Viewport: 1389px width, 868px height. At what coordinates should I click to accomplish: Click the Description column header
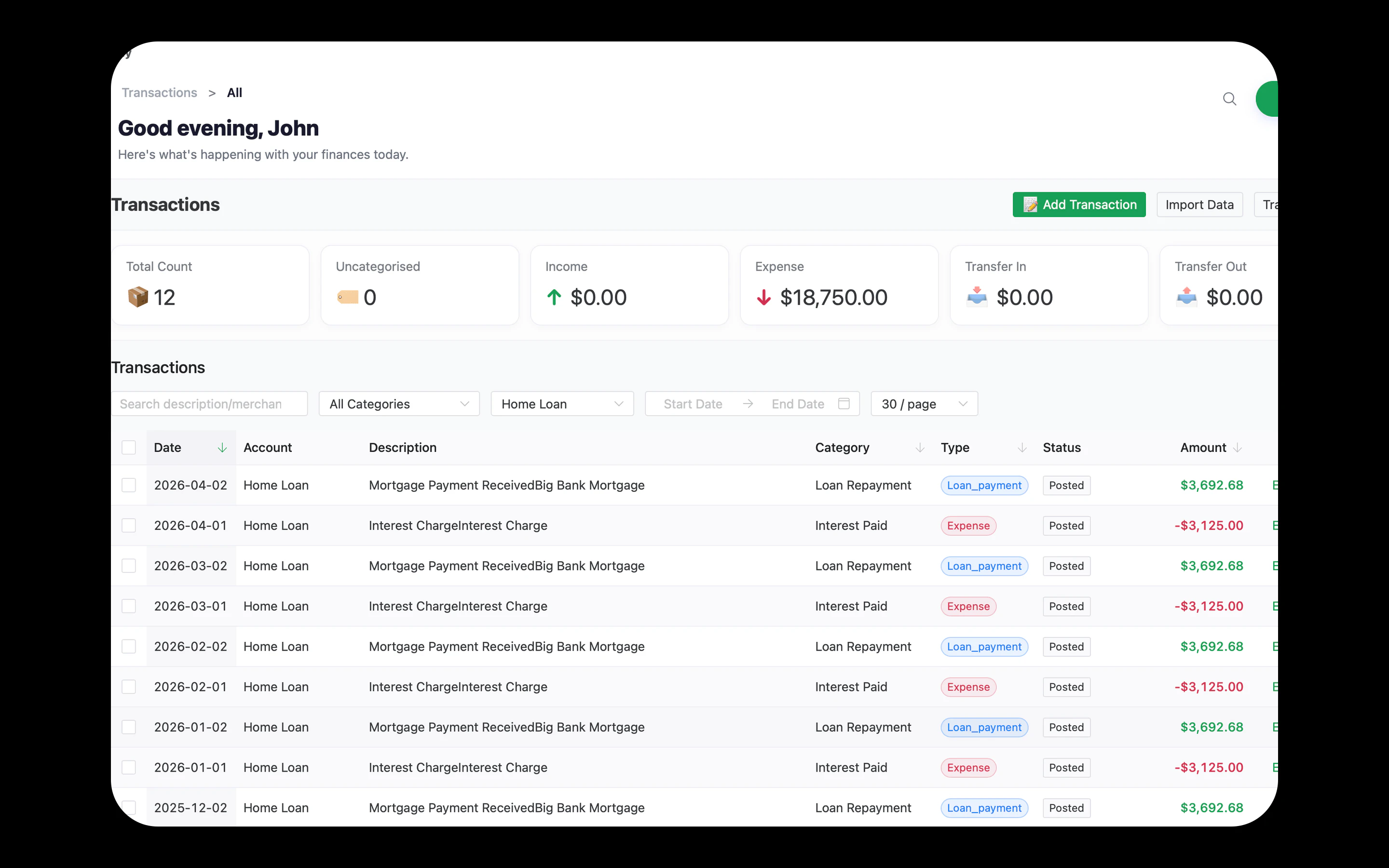pos(402,448)
